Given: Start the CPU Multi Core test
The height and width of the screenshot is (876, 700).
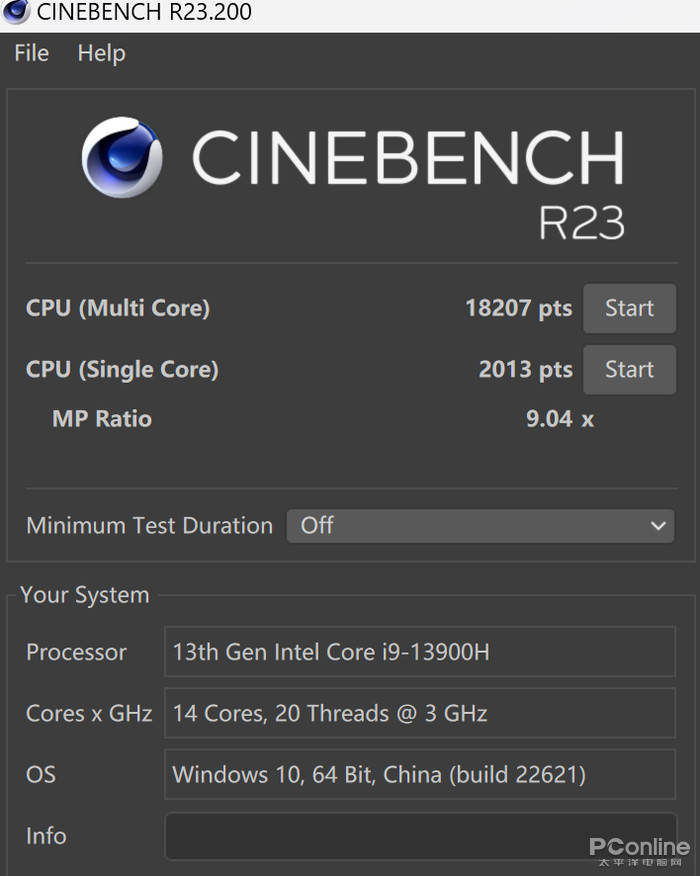Looking at the screenshot, I should tap(629, 308).
